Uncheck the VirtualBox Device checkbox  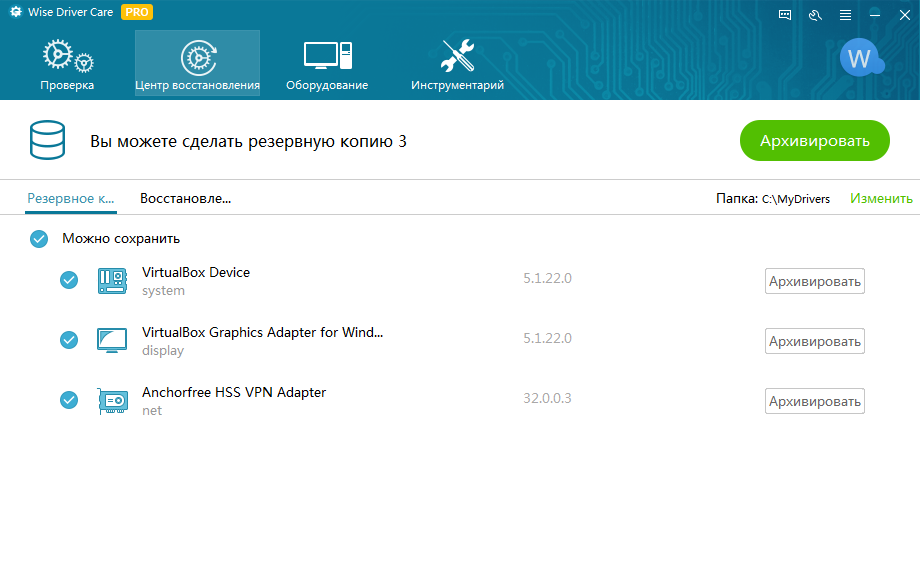[69, 280]
